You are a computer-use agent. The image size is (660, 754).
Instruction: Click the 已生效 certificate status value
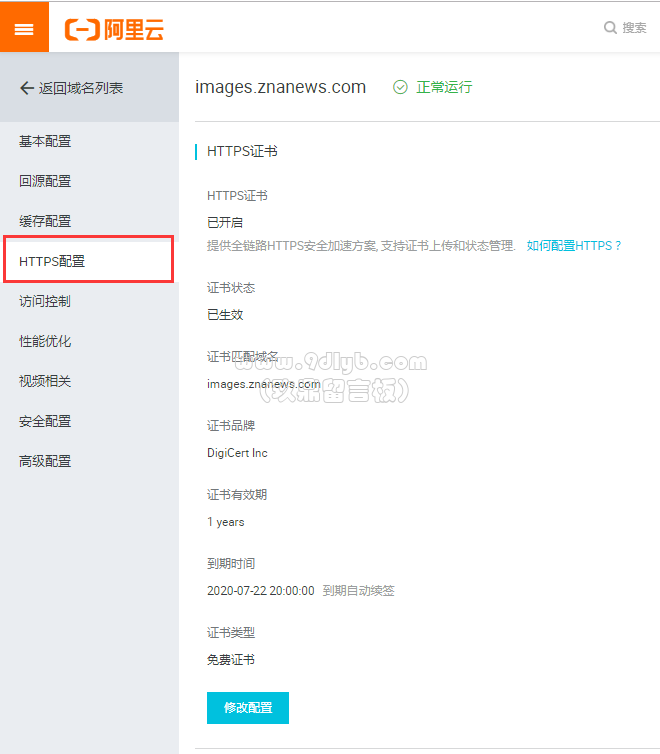(225, 315)
